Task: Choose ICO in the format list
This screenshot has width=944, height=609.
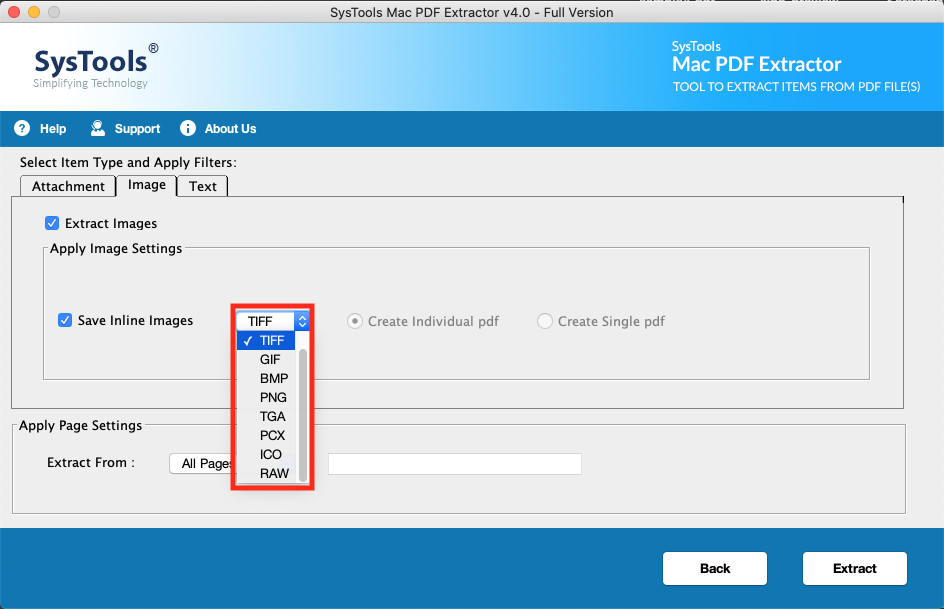Action: click(x=268, y=454)
